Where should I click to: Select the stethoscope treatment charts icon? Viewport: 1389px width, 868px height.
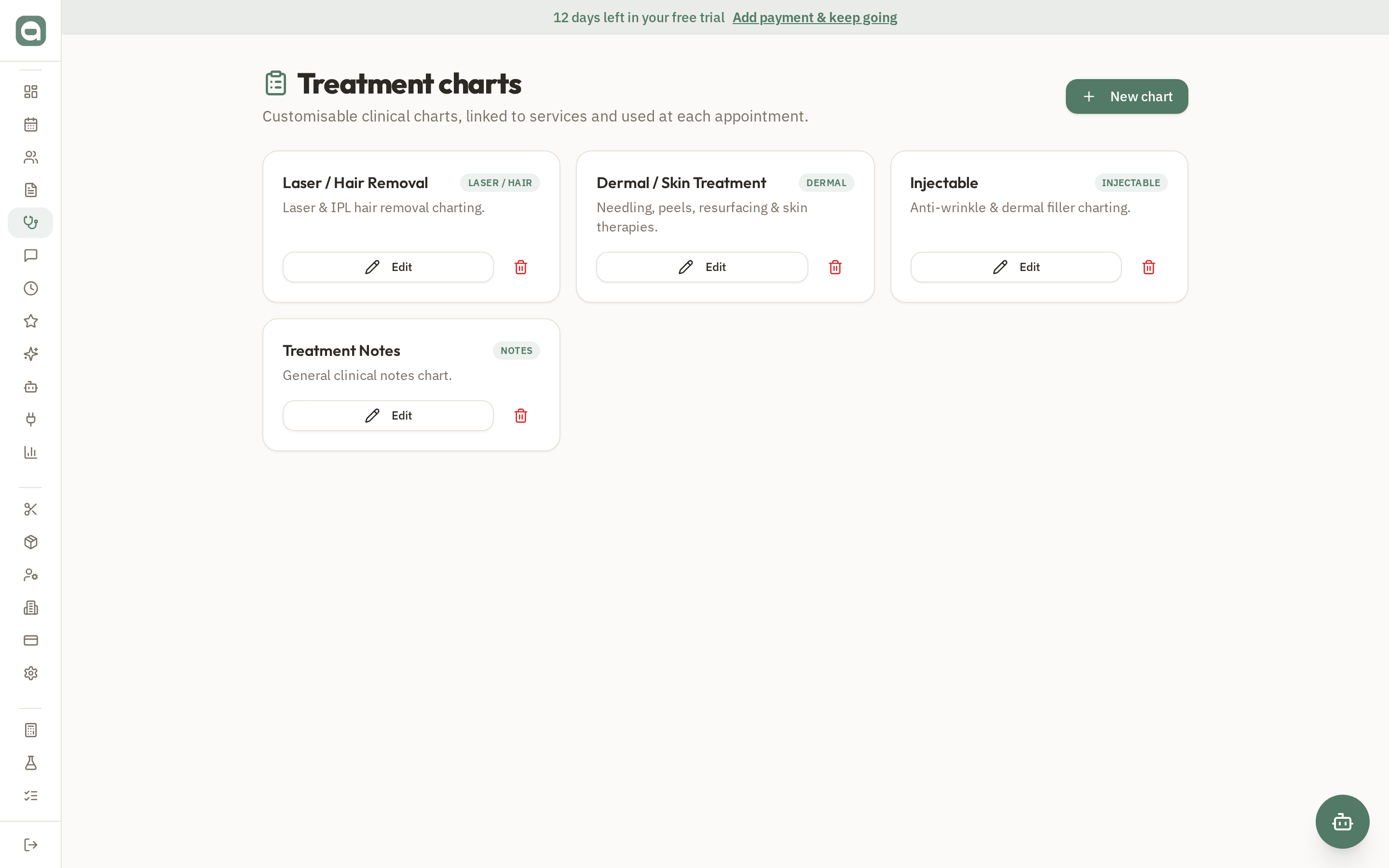pyautogui.click(x=30, y=223)
